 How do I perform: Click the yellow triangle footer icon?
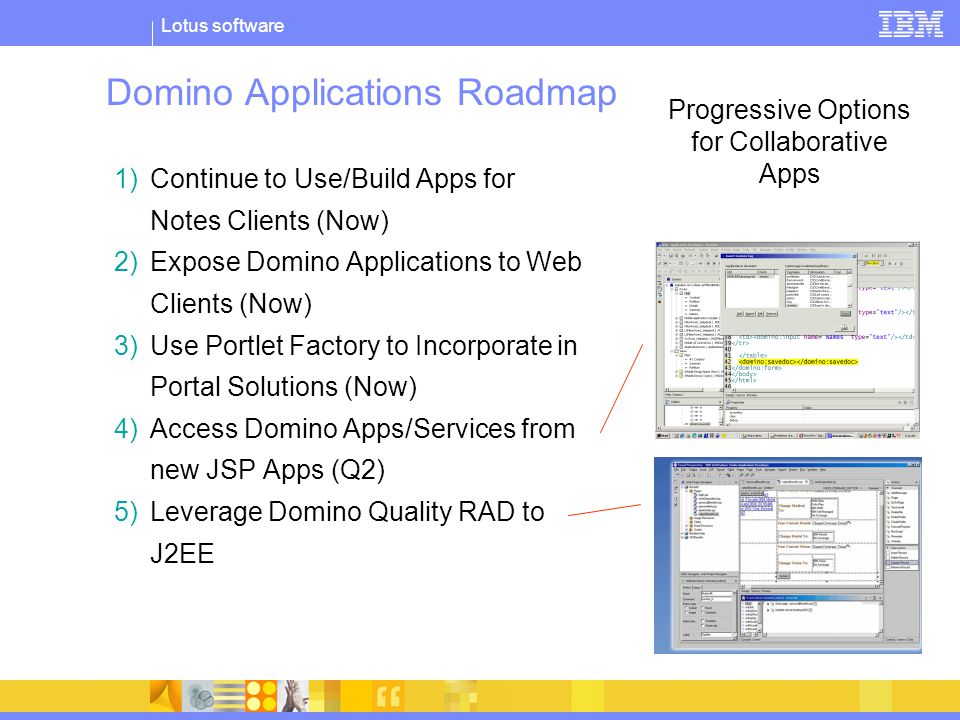(x=165, y=696)
